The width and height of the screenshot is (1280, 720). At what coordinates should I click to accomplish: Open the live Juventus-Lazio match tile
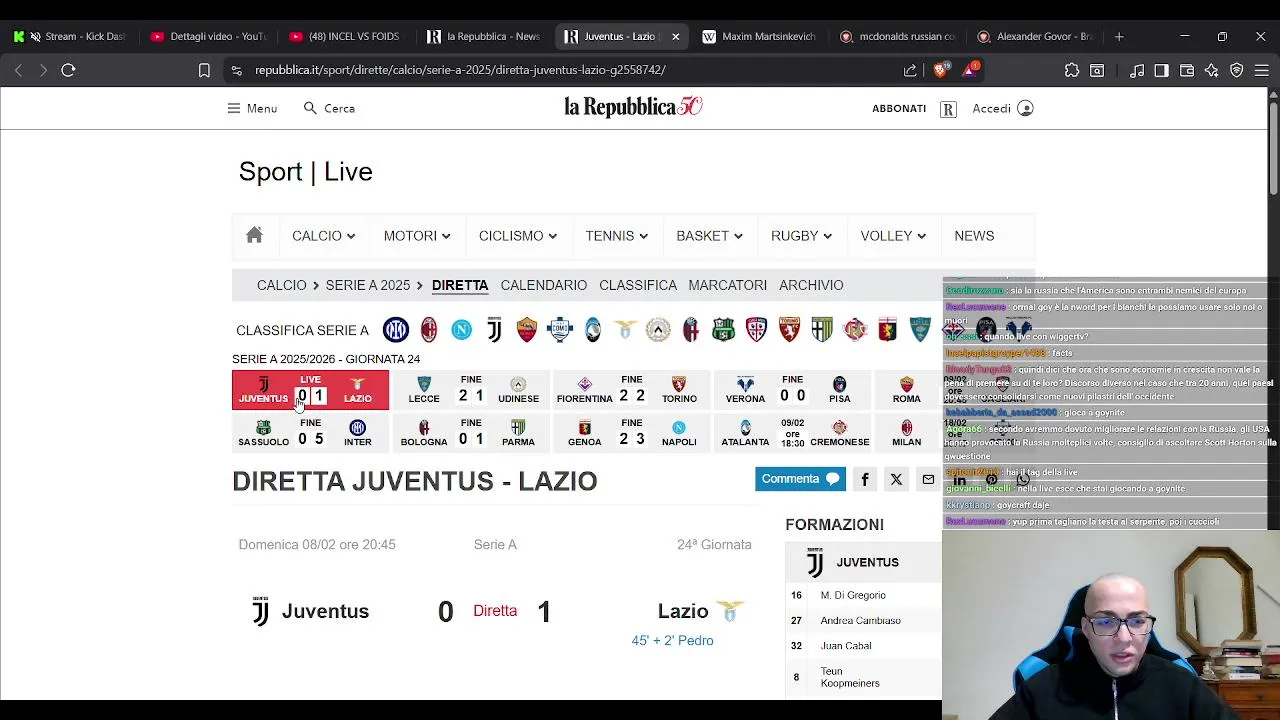point(310,390)
